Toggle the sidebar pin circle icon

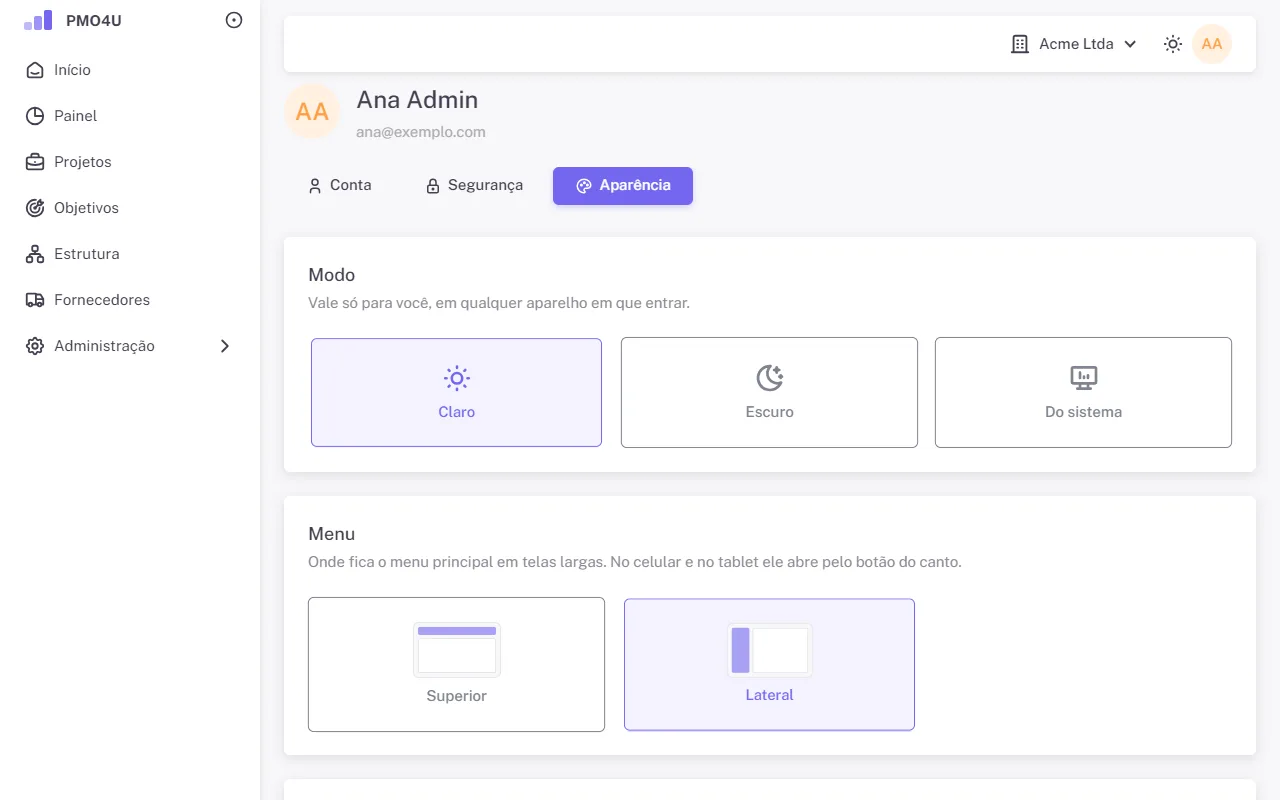234,20
